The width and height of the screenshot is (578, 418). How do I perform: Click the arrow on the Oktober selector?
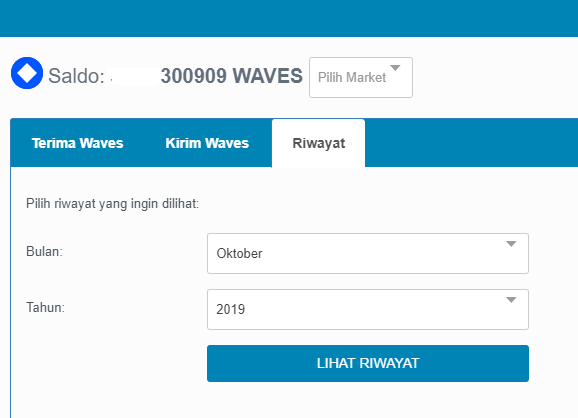511,244
